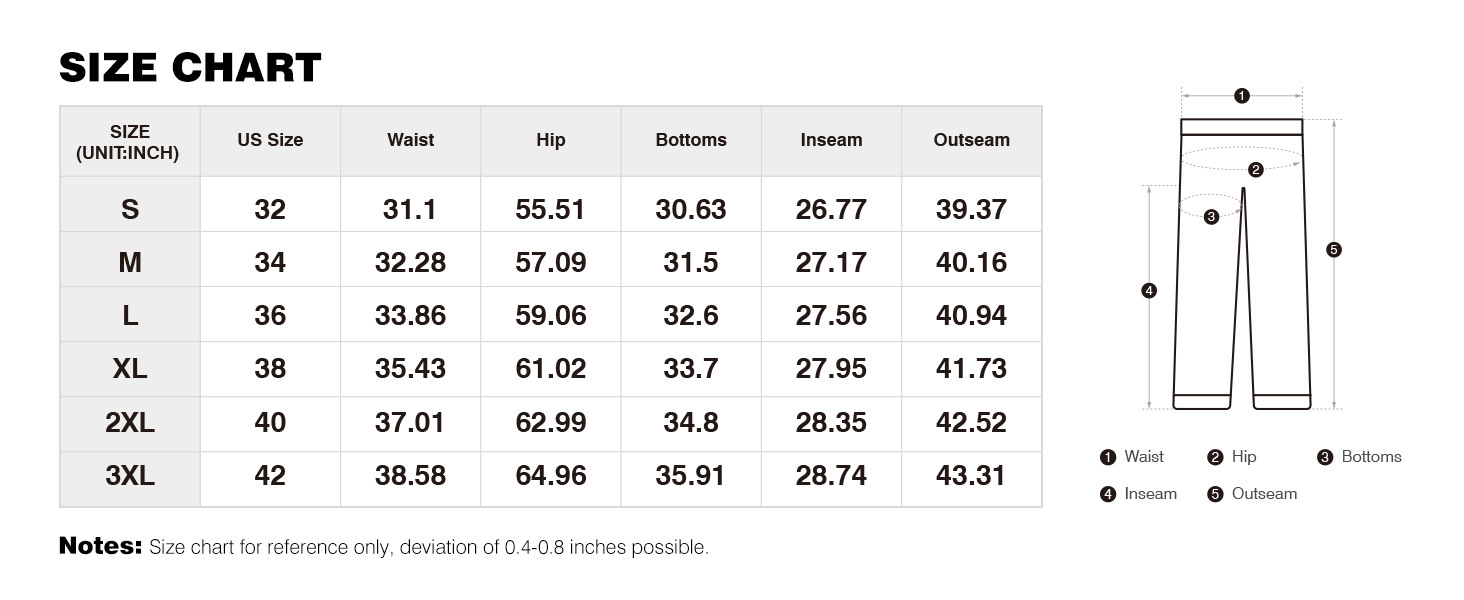Click the number 2 marker on the diagram
Screen dimensions: 1464x600
click(1256, 170)
